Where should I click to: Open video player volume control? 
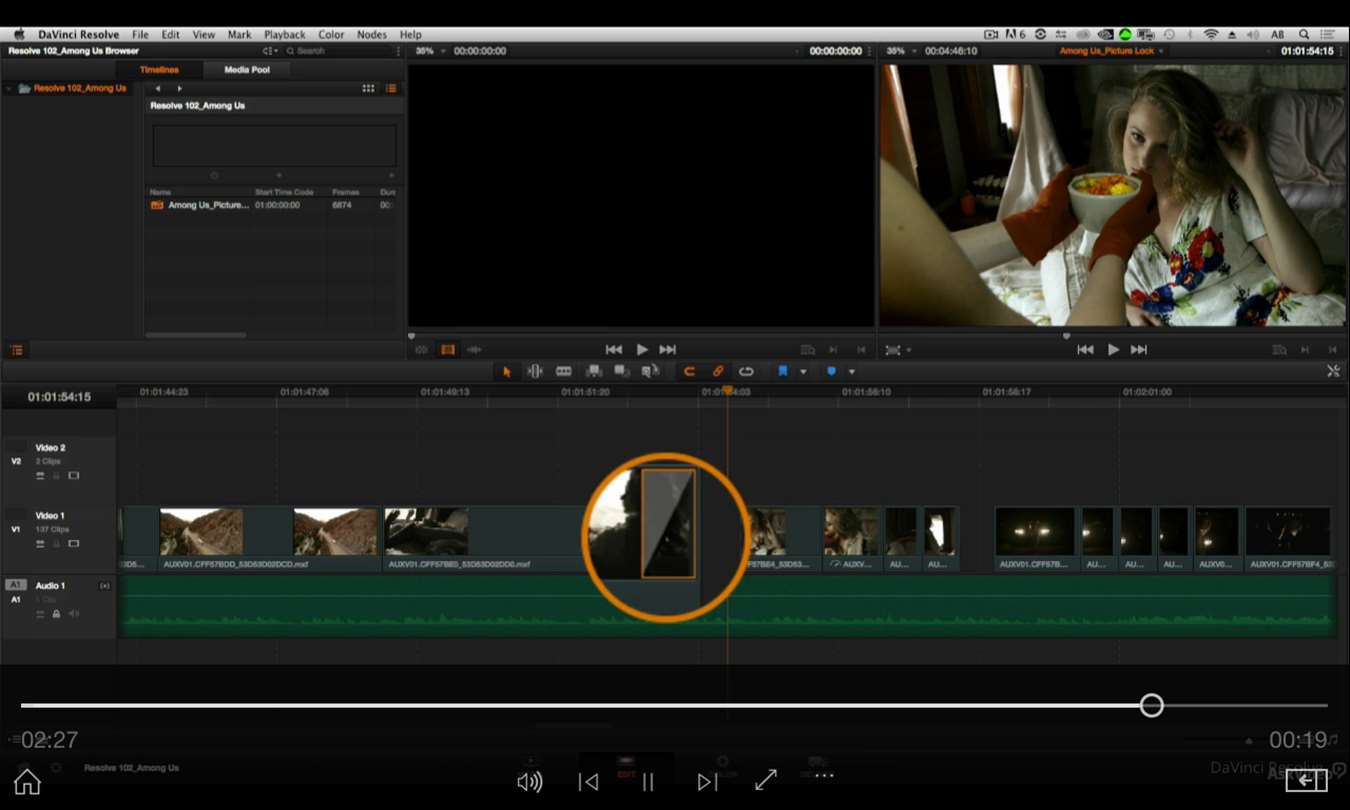[x=530, y=782]
